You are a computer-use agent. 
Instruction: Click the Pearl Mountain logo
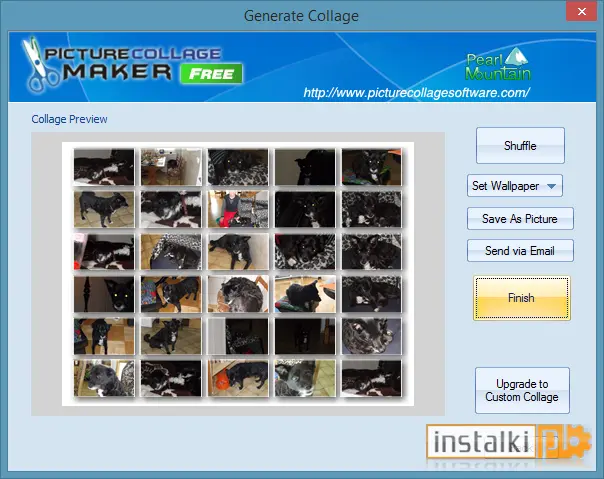498,64
